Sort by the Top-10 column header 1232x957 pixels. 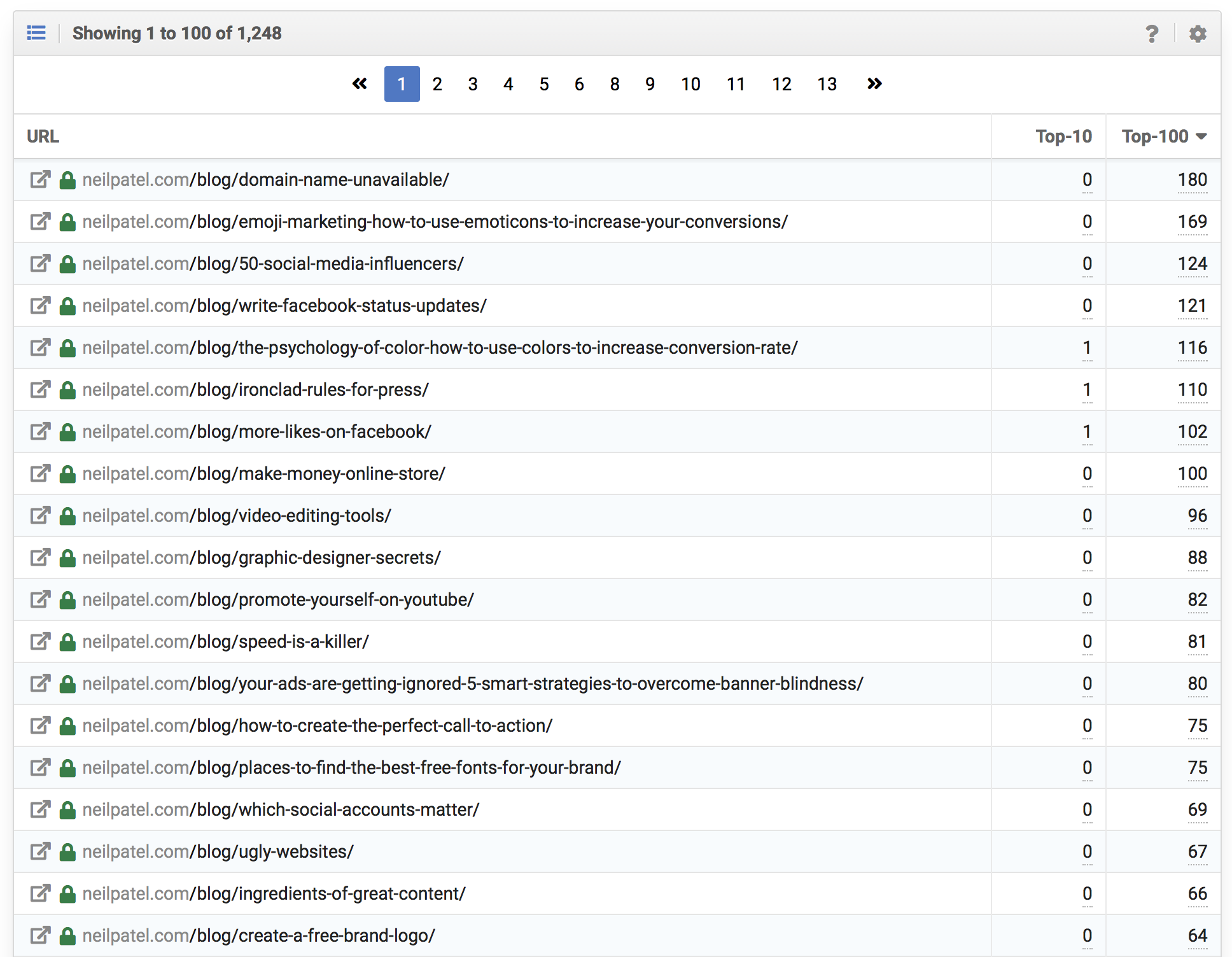point(1063,136)
